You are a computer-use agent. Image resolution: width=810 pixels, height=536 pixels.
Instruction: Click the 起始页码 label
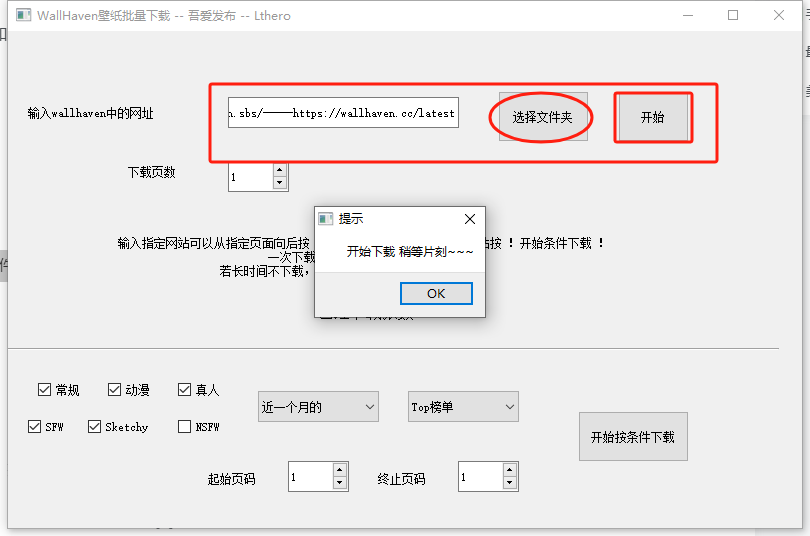[231, 479]
